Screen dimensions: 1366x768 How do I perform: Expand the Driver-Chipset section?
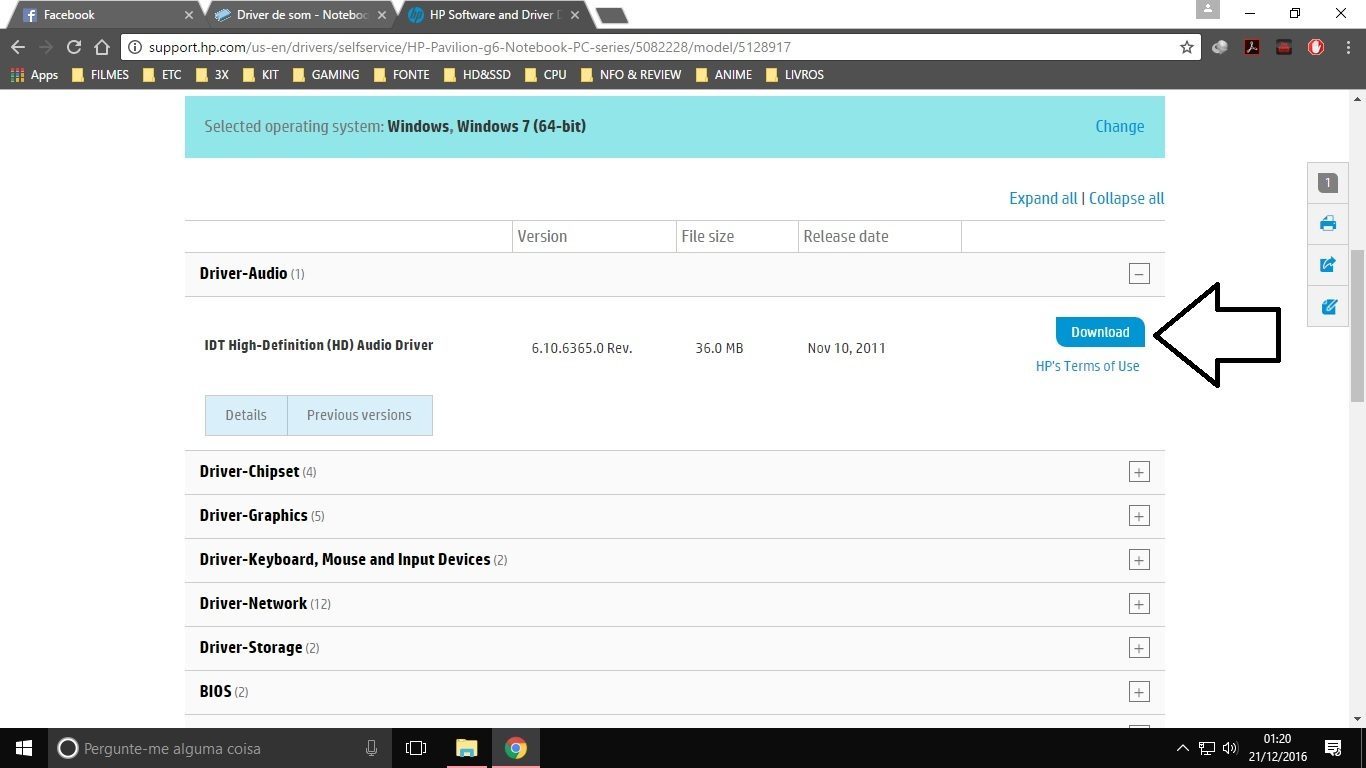1139,472
